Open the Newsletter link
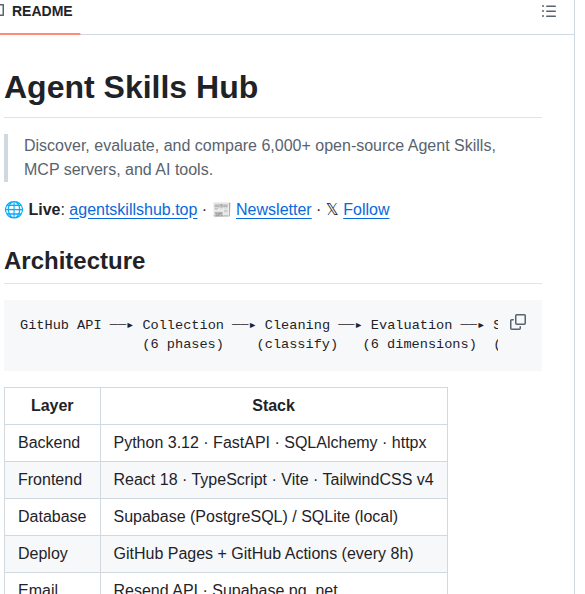This screenshot has width=585, height=594. (274, 209)
